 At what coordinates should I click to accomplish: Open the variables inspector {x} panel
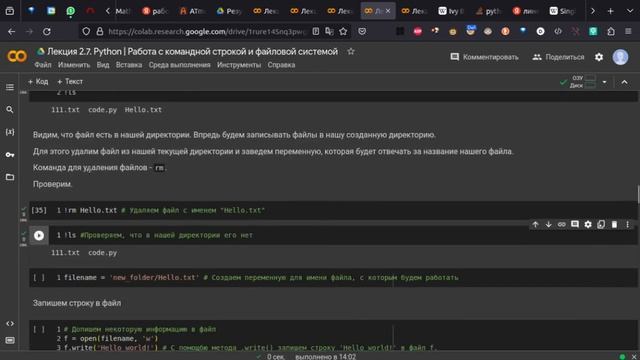10,132
